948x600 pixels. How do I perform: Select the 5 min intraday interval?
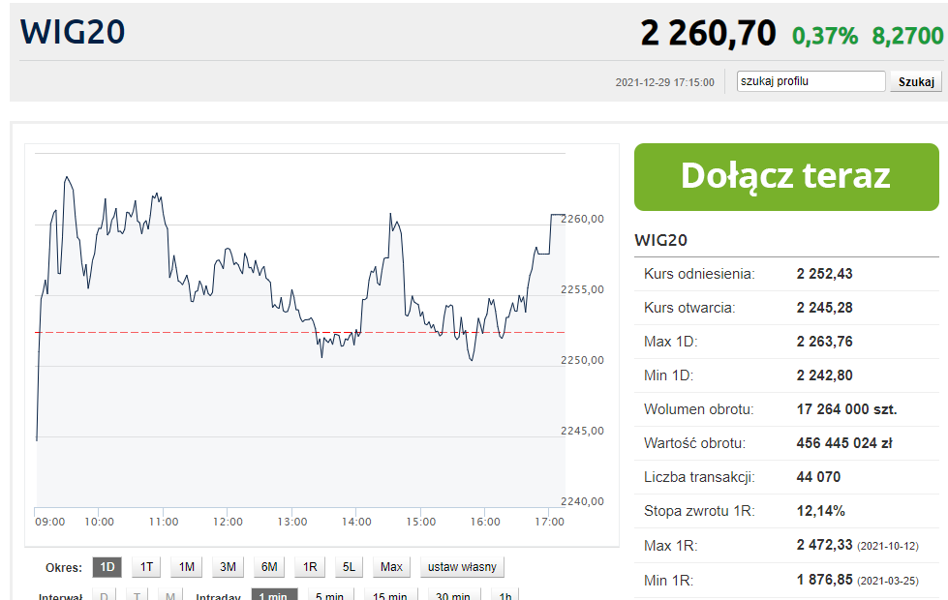click(330, 595)
